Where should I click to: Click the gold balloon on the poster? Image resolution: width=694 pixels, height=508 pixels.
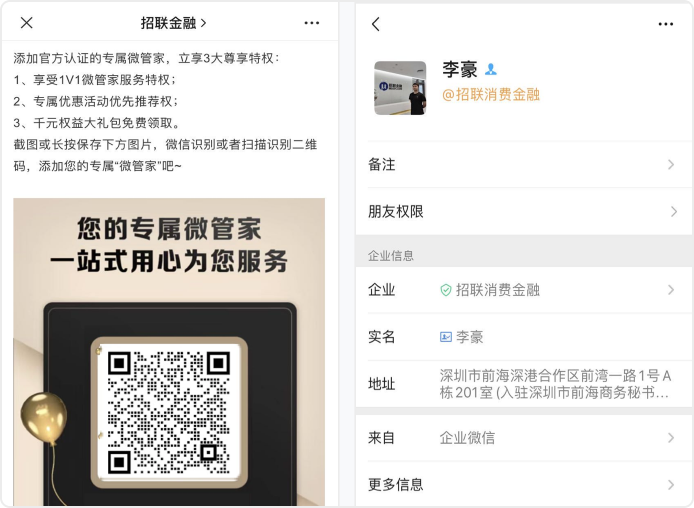click(43, 418)
